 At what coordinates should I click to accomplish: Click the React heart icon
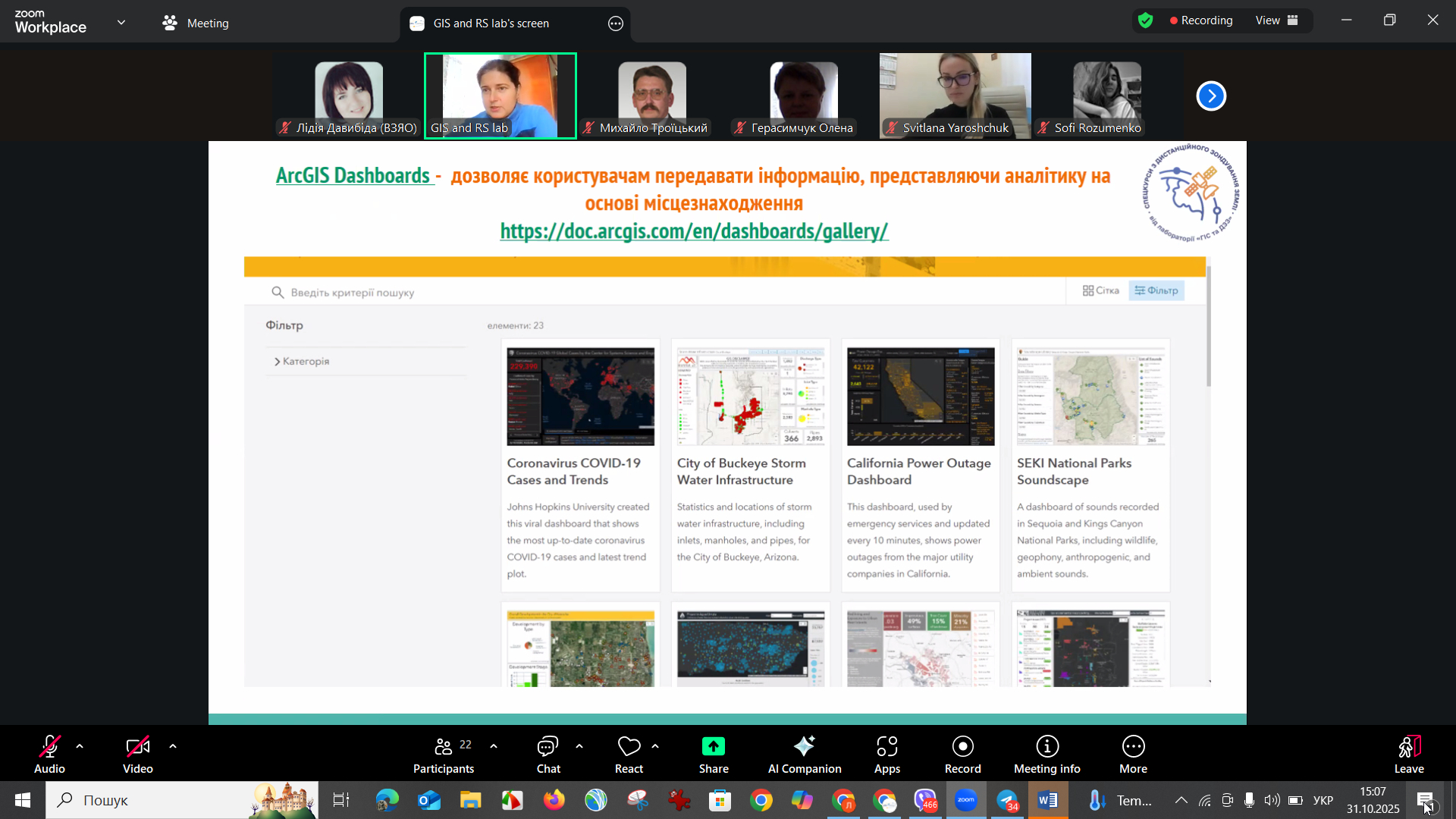pyautogui.click(x=629, y=747)
